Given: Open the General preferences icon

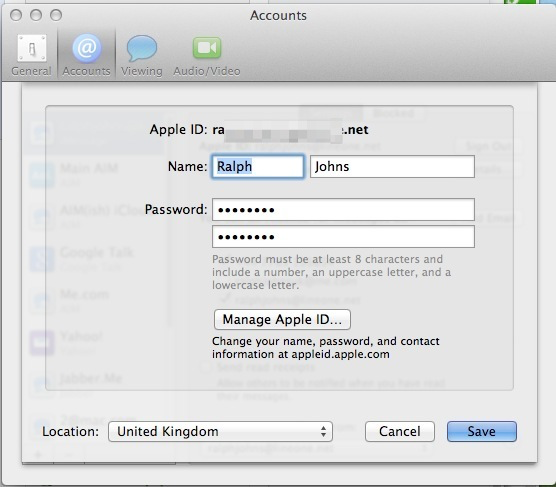Looking at the screenshot, I should pyautogui.click(x=32, y=48).
